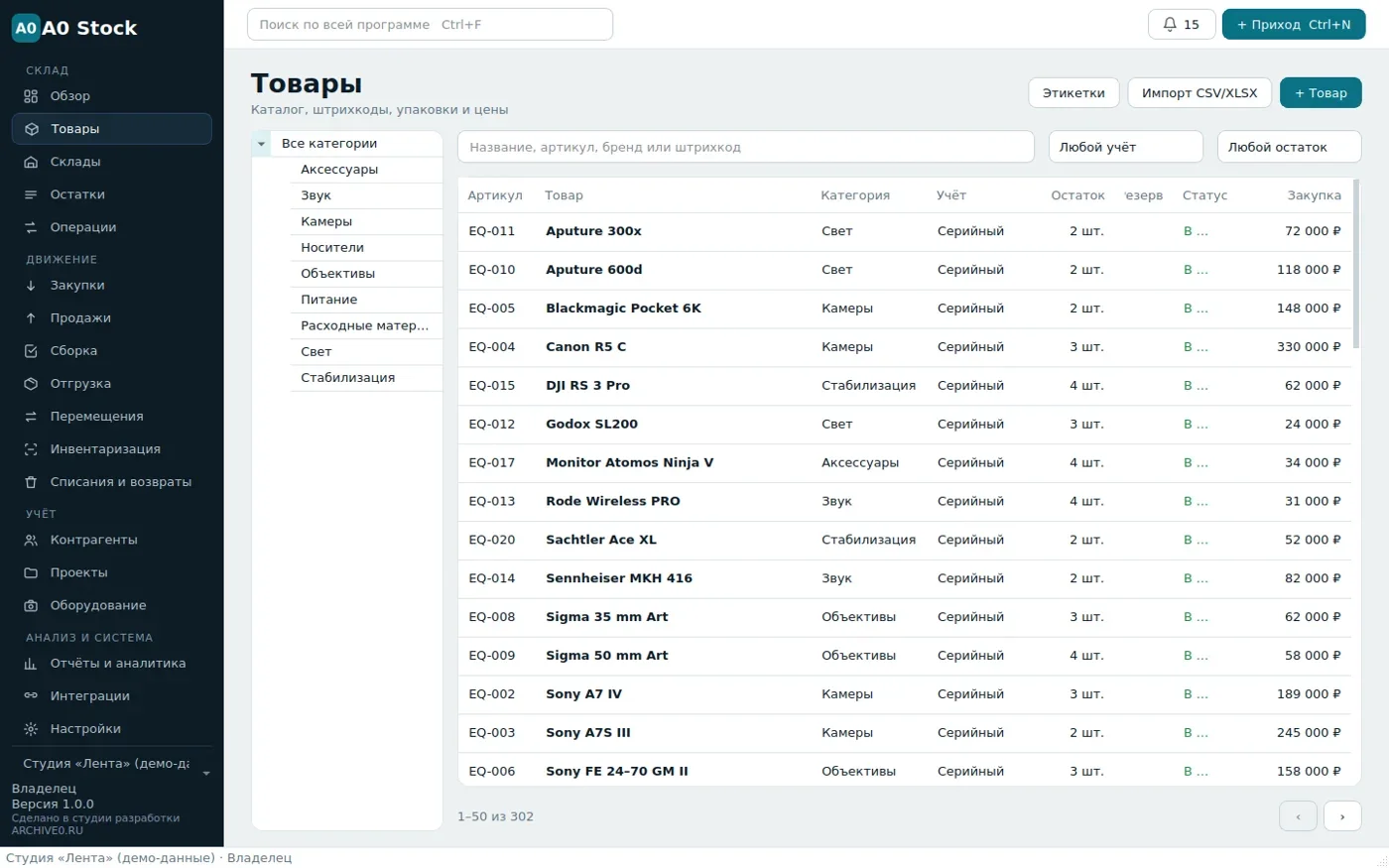
Task: Focus the product name search field
Action: [x=745, y=147]
